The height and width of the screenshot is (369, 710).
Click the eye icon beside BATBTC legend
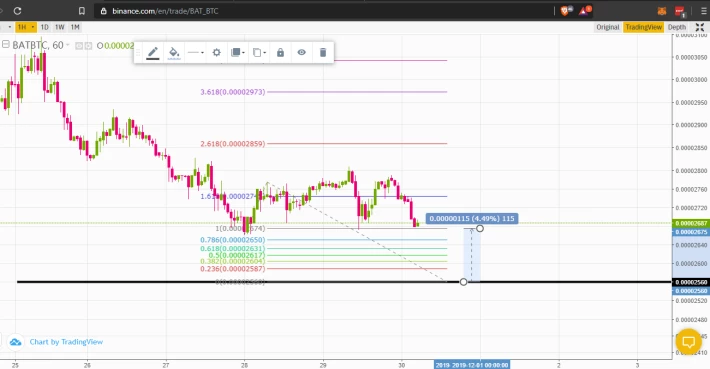tap(78, 46)
